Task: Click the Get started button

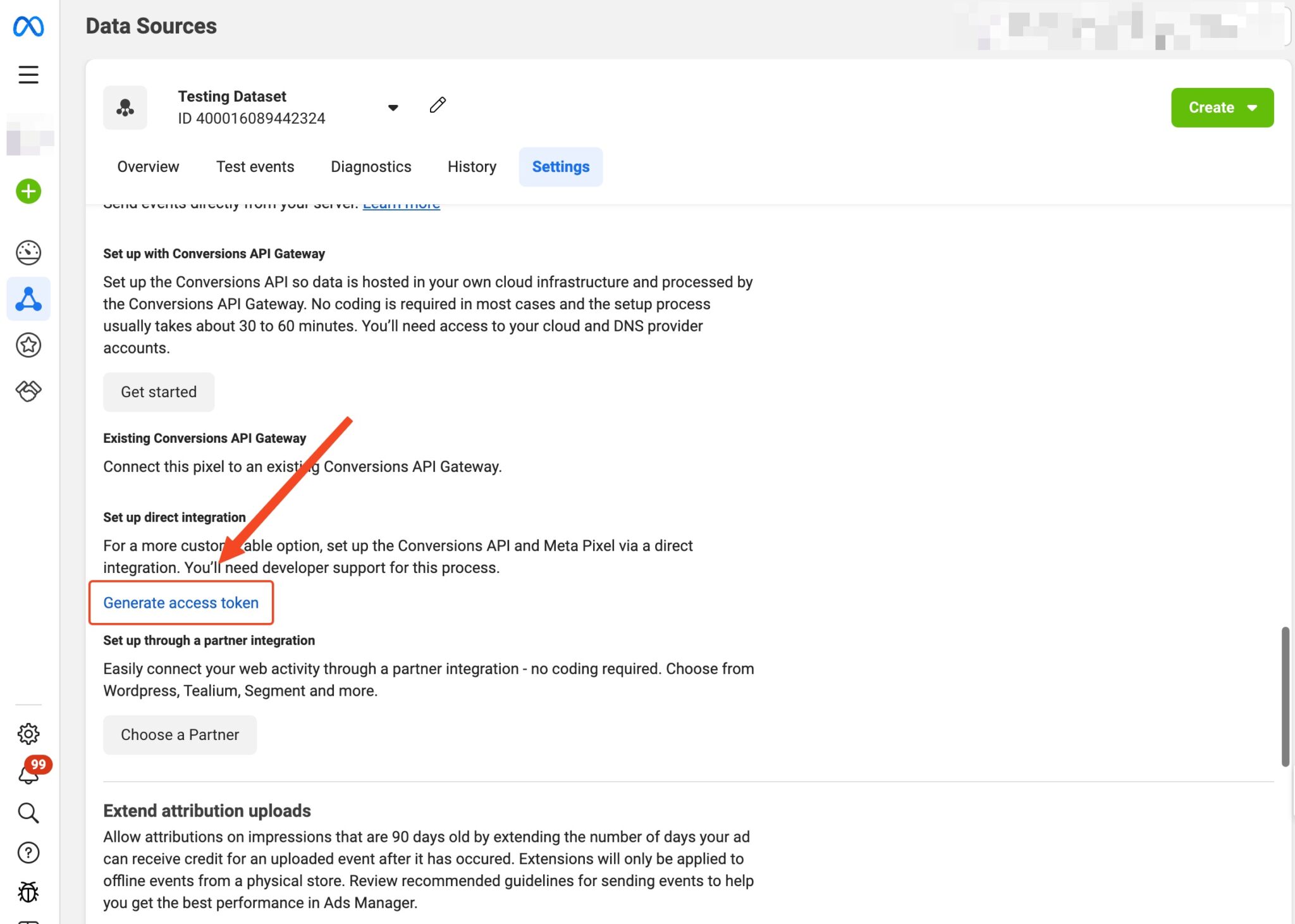Action: [x=159, y=391]
